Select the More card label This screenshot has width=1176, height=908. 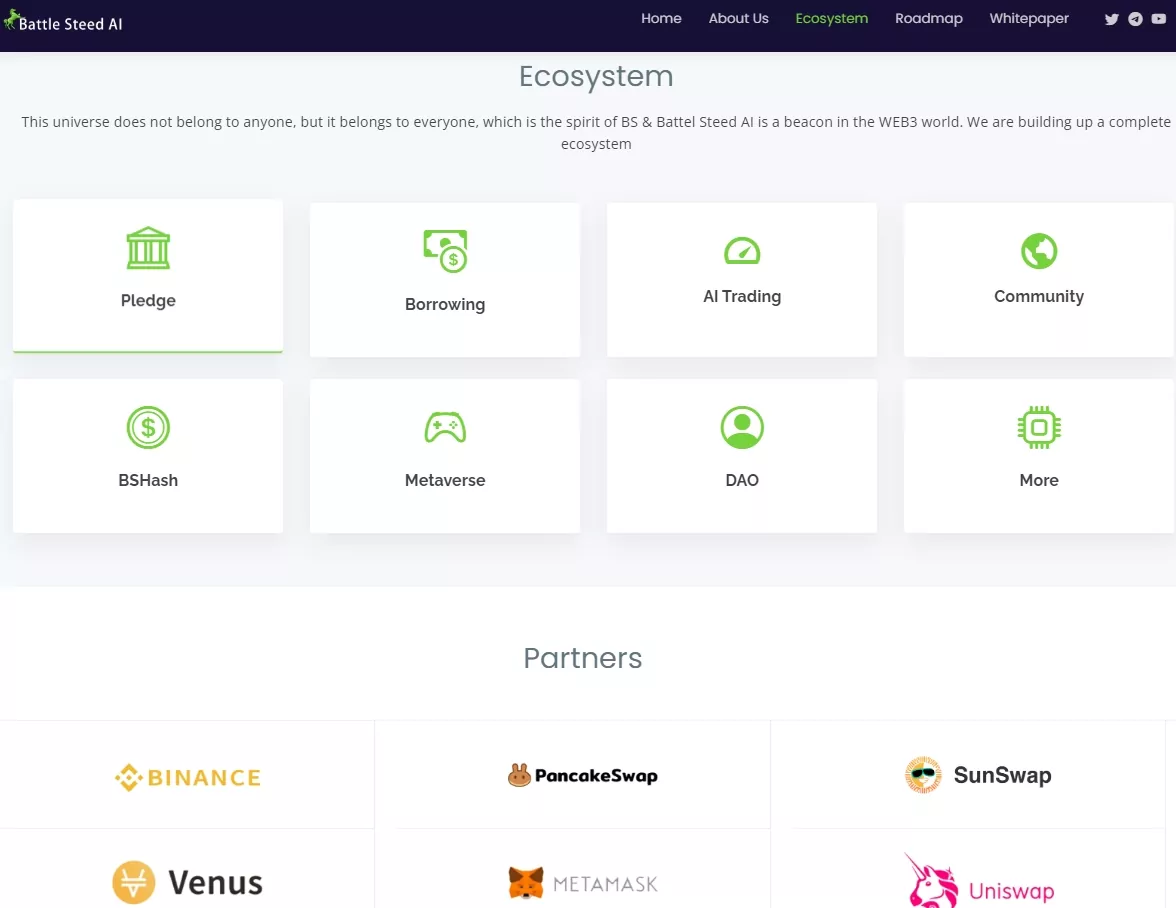tap(1039, 480)
